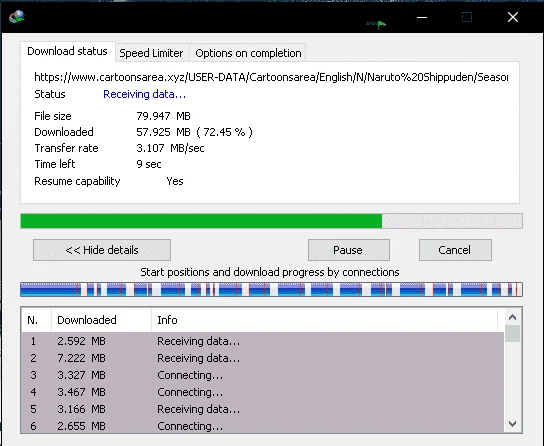Open the Options on completion tab
This screenshot has height=446, width=544.
[248, 53]
